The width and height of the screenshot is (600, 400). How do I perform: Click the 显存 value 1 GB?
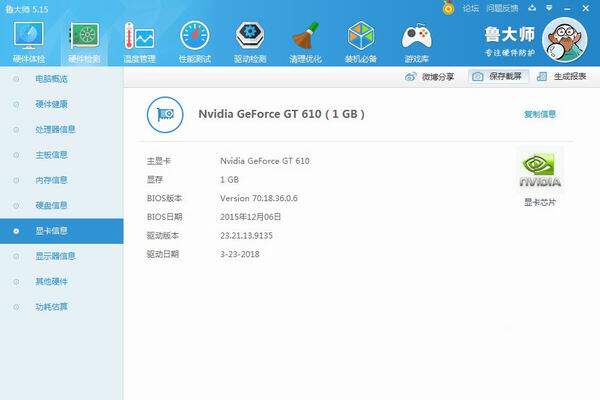pyautogui.click(x=229, y=180)
